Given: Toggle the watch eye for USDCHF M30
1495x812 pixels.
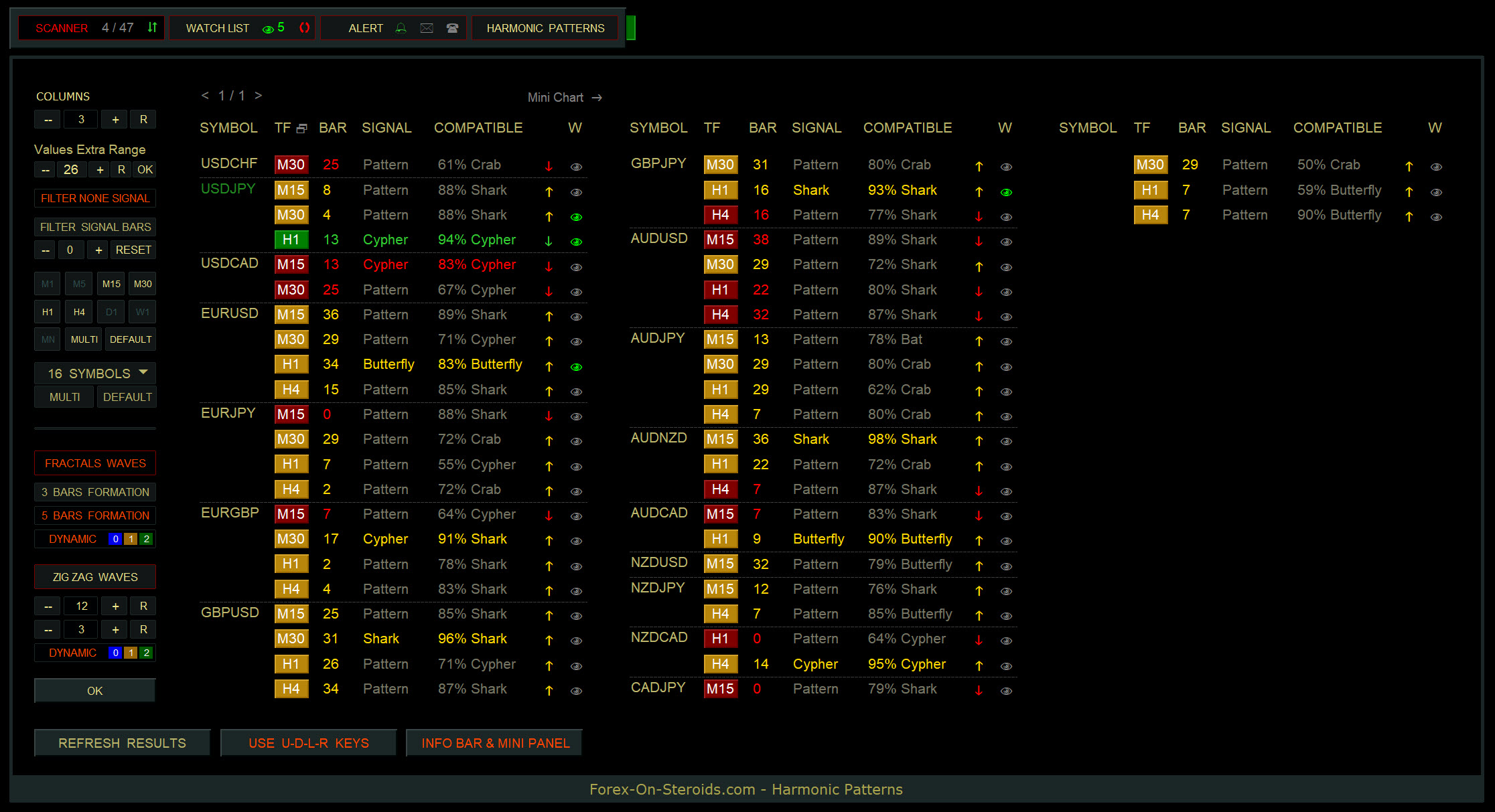Looking at the screenshot, I should (576, 167).
